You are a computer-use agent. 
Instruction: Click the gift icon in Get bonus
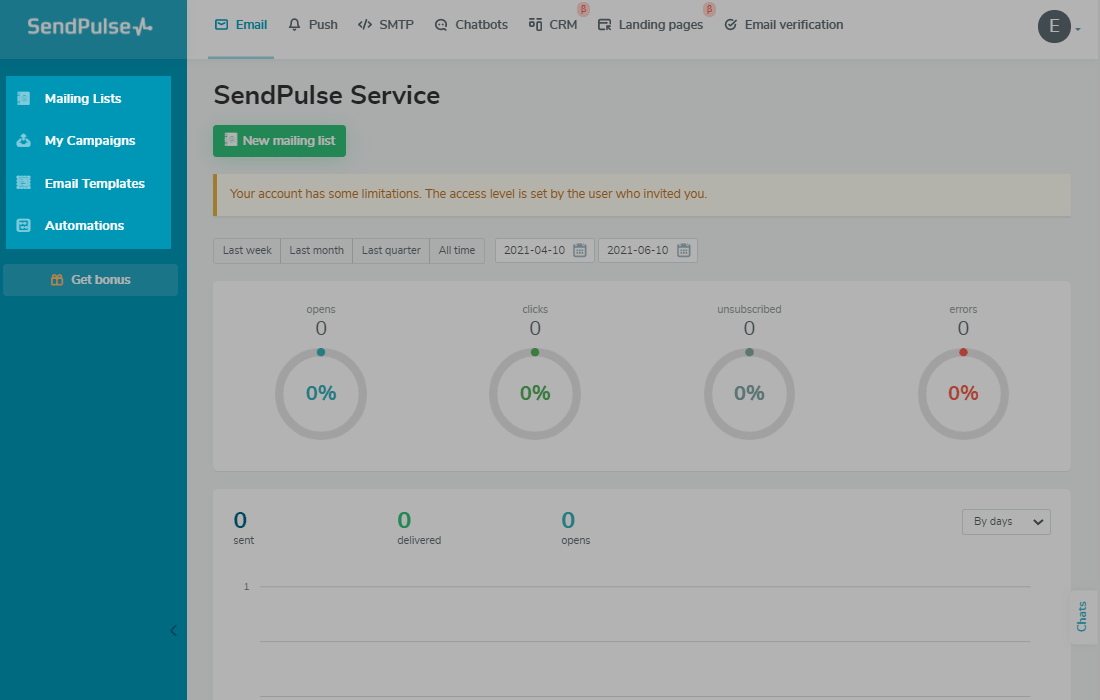[x=57, y=280]
